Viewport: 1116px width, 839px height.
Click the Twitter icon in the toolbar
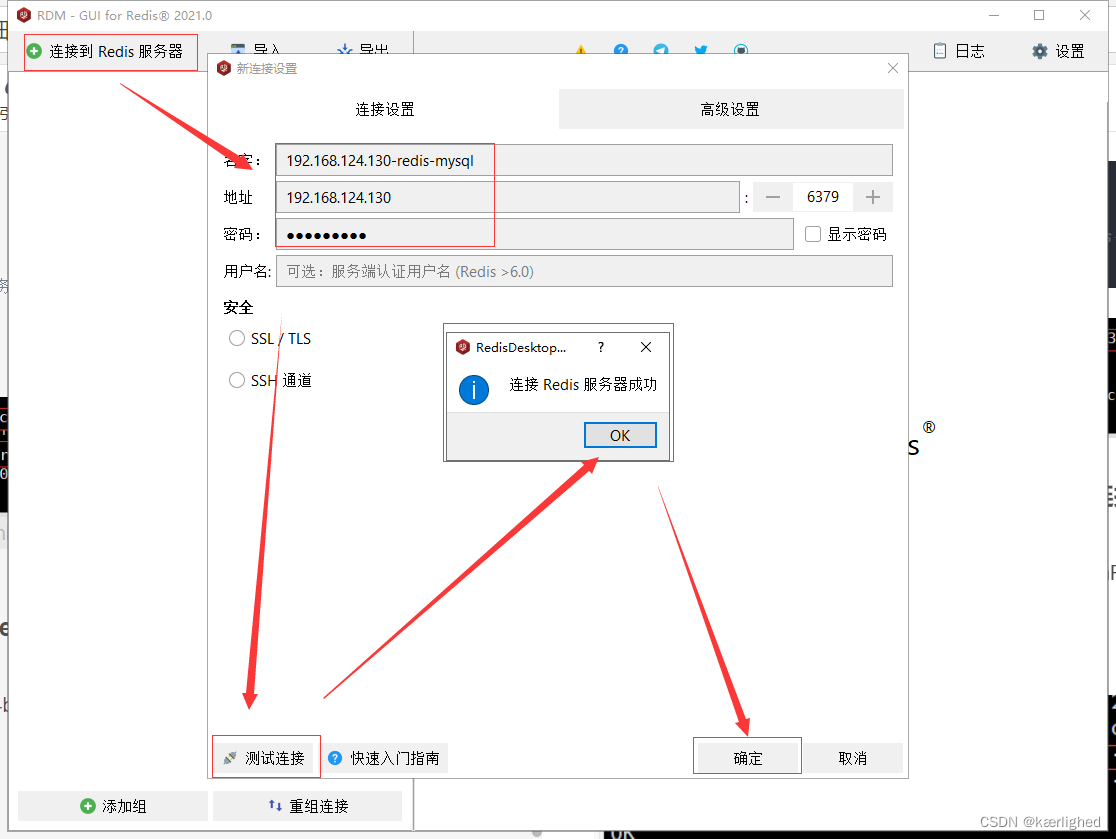(700, 51)
